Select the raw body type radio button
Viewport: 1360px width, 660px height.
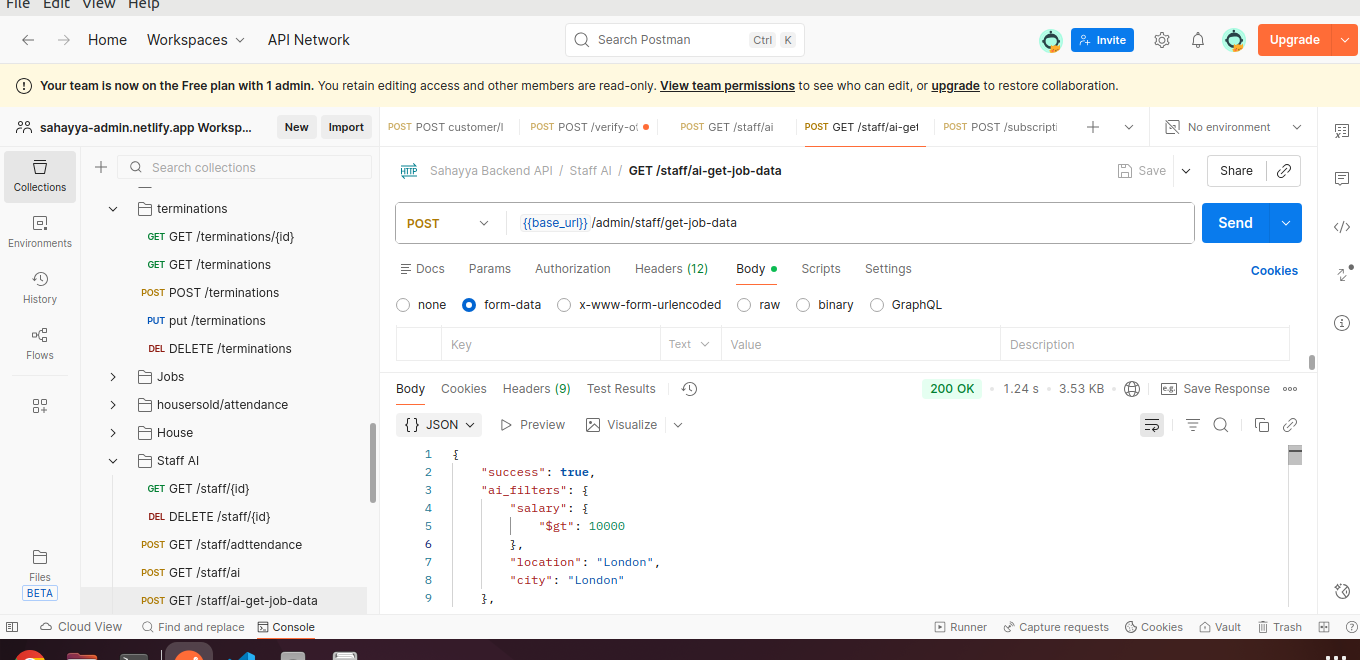click(744, 305)
